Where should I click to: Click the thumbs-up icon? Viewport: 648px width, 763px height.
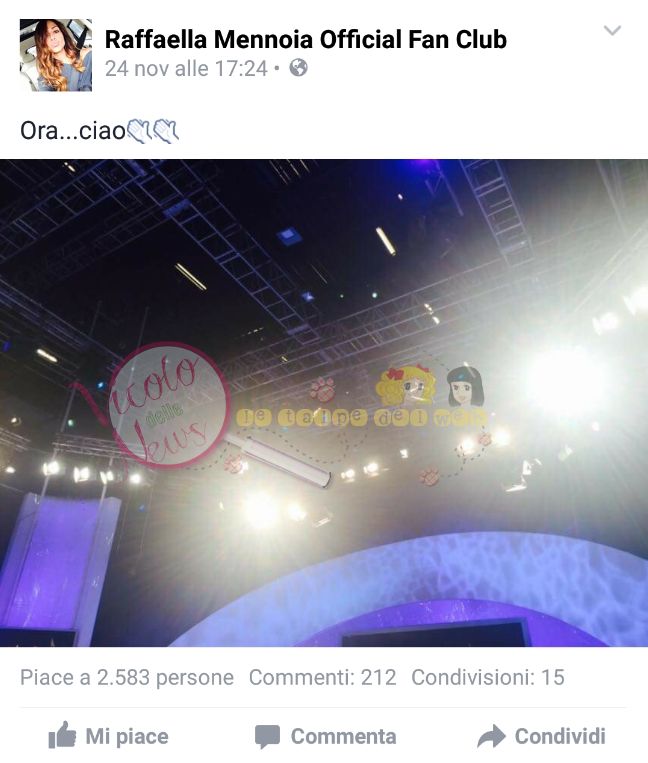(62, 735)
